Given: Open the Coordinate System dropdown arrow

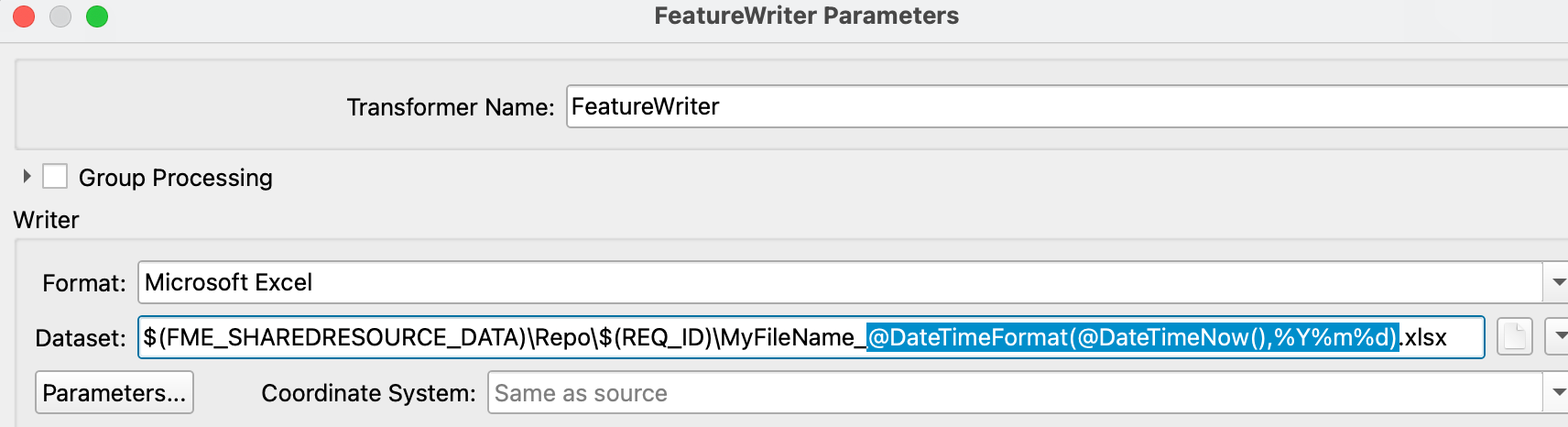Looking at the screenshot, I should pyautogui.click(x=1558, y=392).
